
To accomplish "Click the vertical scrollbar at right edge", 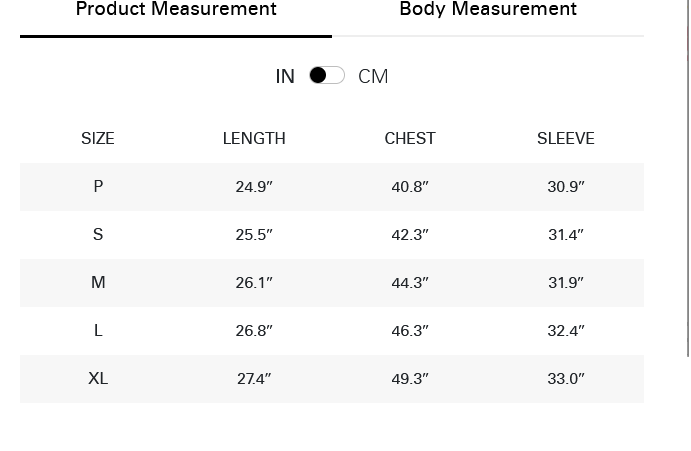I will 688,178.
